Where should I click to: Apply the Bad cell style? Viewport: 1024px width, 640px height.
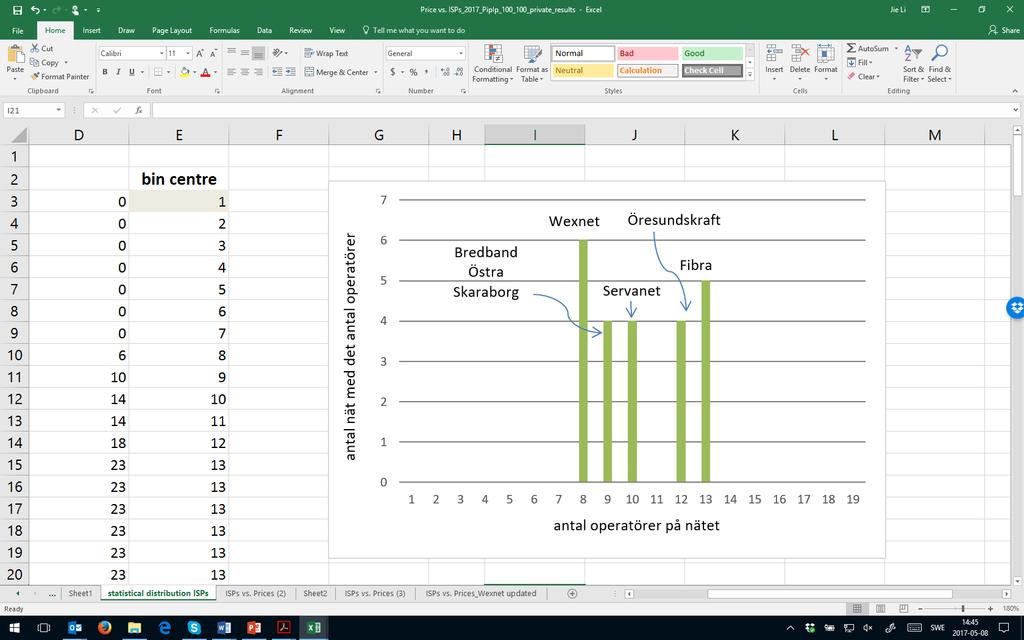(648, 54)
